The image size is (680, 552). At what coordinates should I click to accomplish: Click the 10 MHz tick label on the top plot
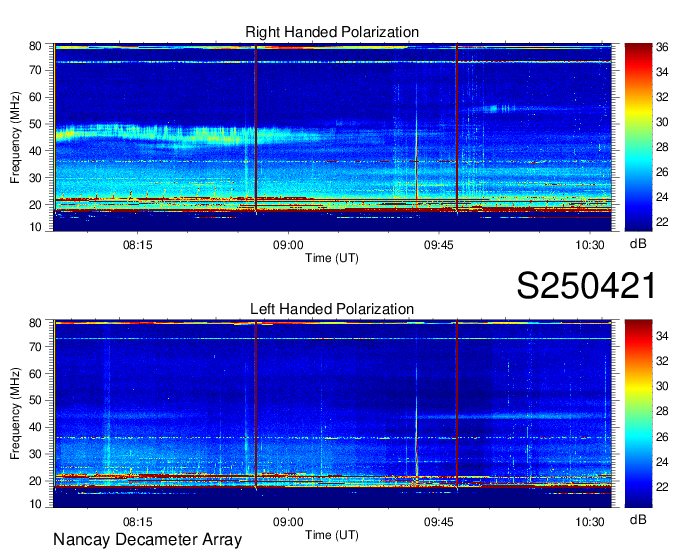[x=35, y=227]
